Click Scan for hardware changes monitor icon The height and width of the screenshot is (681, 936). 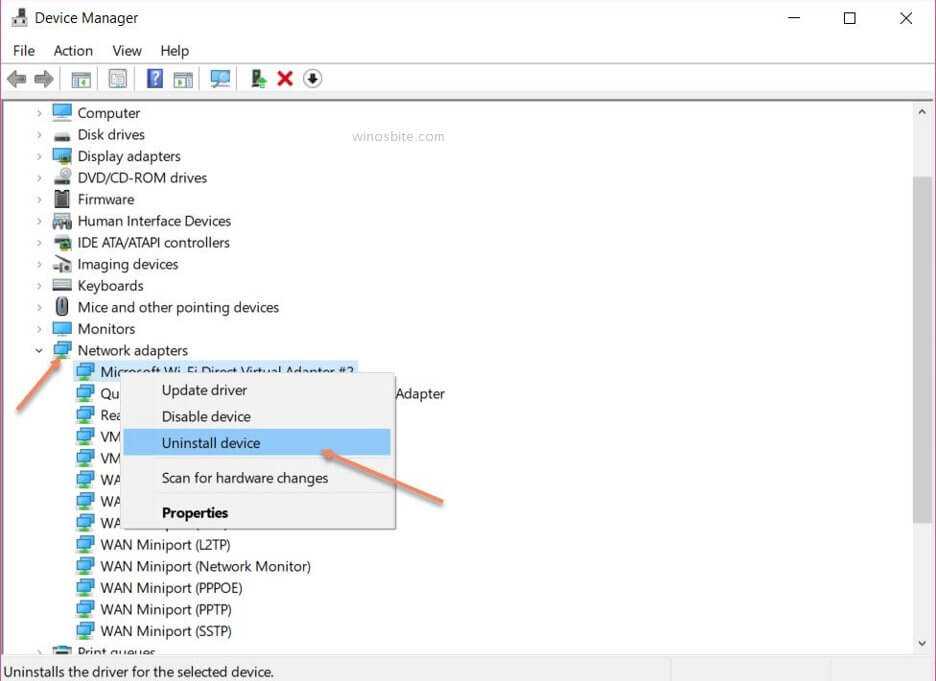[220, 79]
